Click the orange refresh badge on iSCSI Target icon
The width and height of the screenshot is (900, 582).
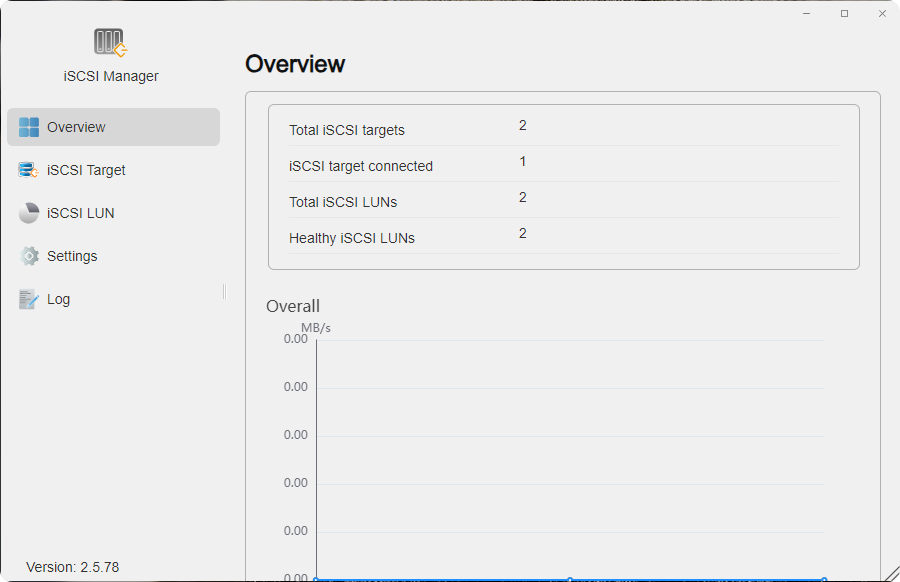click(x=33, y=175)
